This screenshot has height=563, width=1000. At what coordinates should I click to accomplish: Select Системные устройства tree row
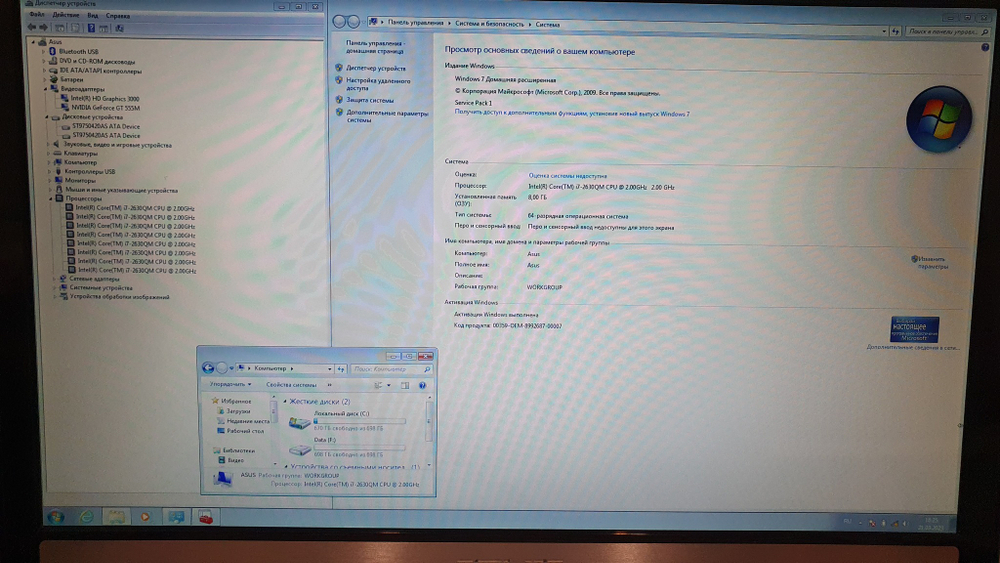point(96,288)
